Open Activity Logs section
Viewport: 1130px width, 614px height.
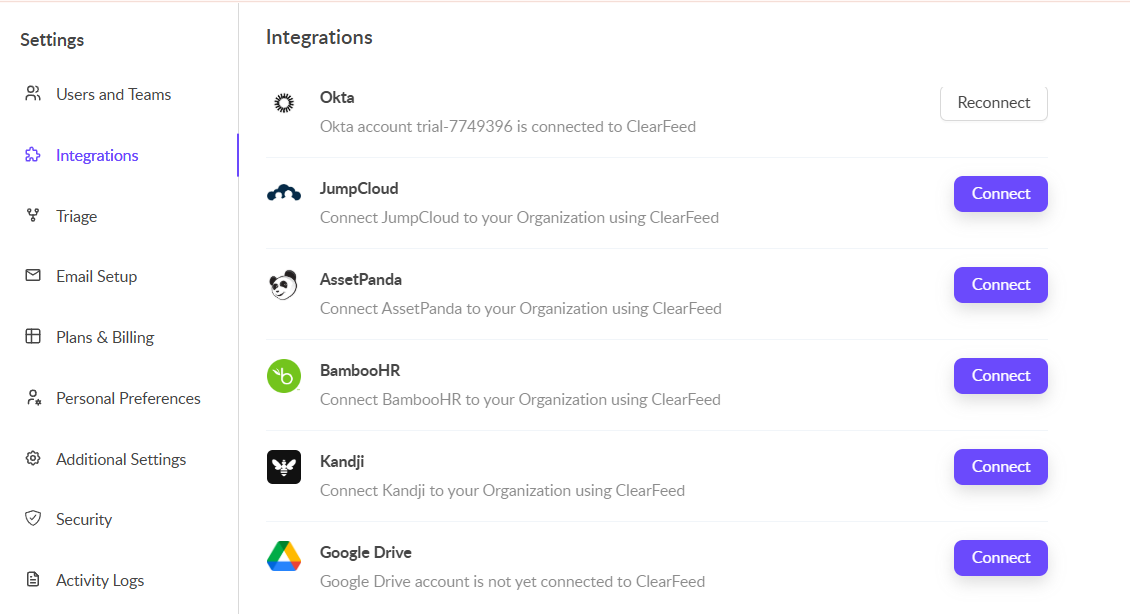[x=100, y=580]
